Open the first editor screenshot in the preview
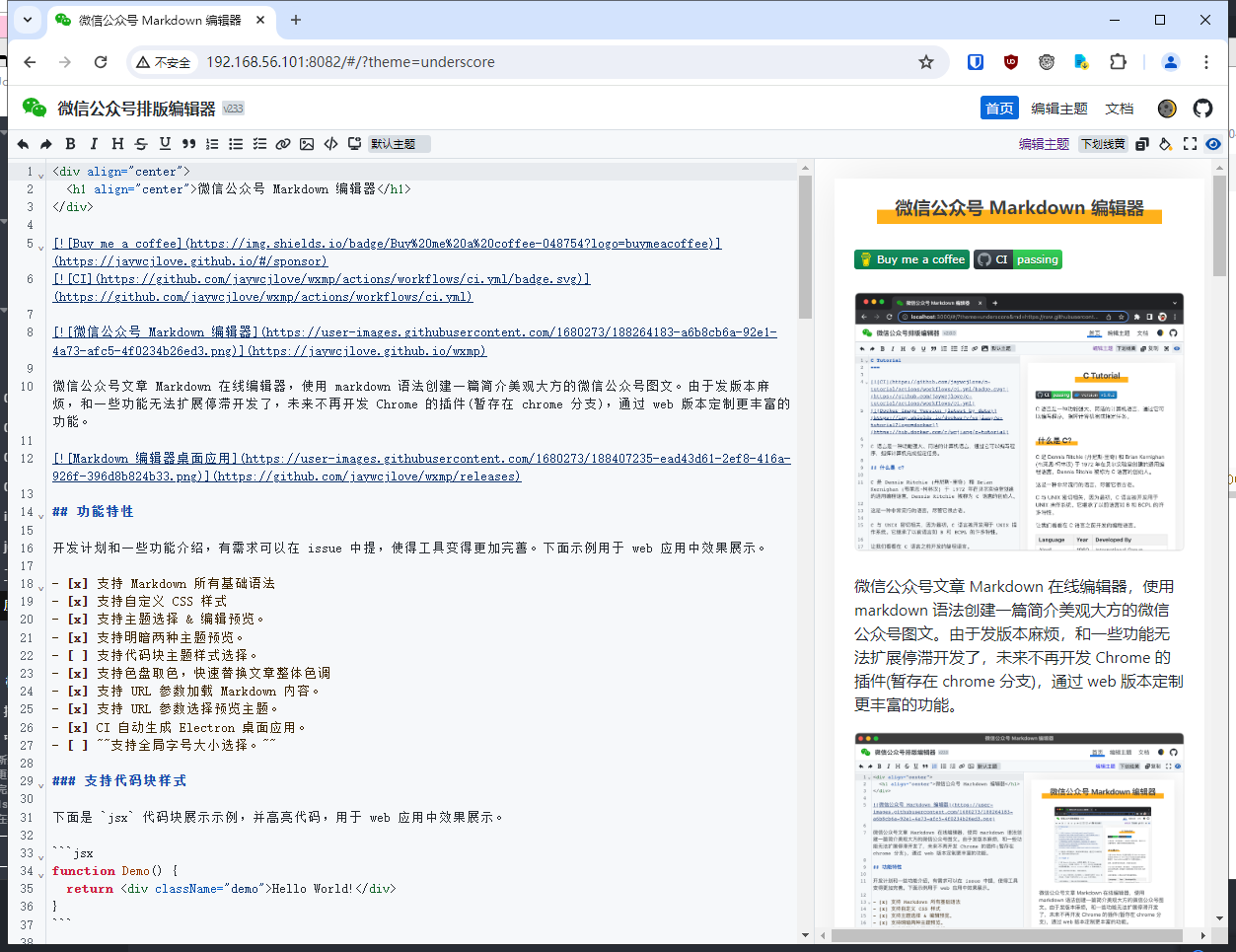 click(x=1019, y=422)
